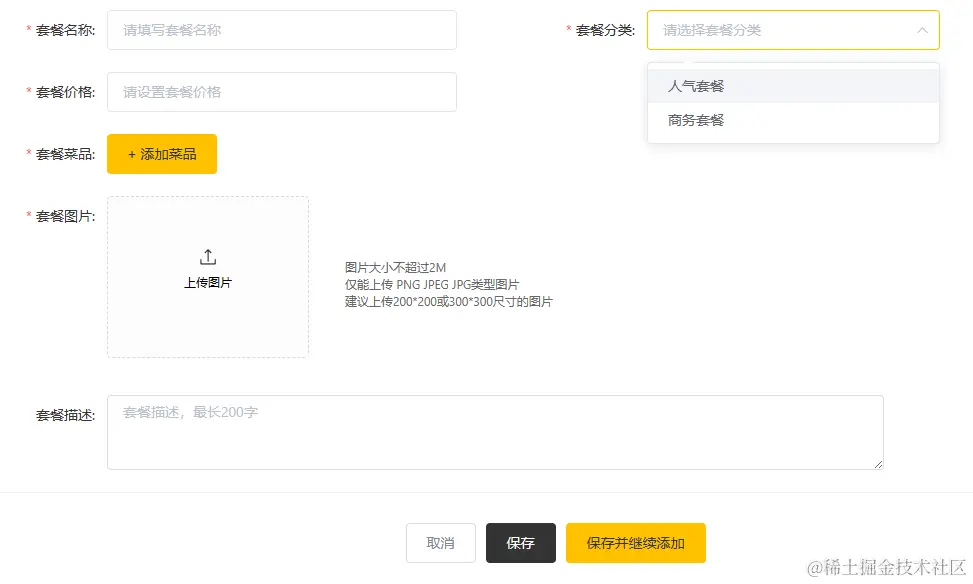Screen dimensions: 973x584
Task: Click the 建议上传200*200或300*300尺寸的图片 text
Action: (x=449, y=302)
